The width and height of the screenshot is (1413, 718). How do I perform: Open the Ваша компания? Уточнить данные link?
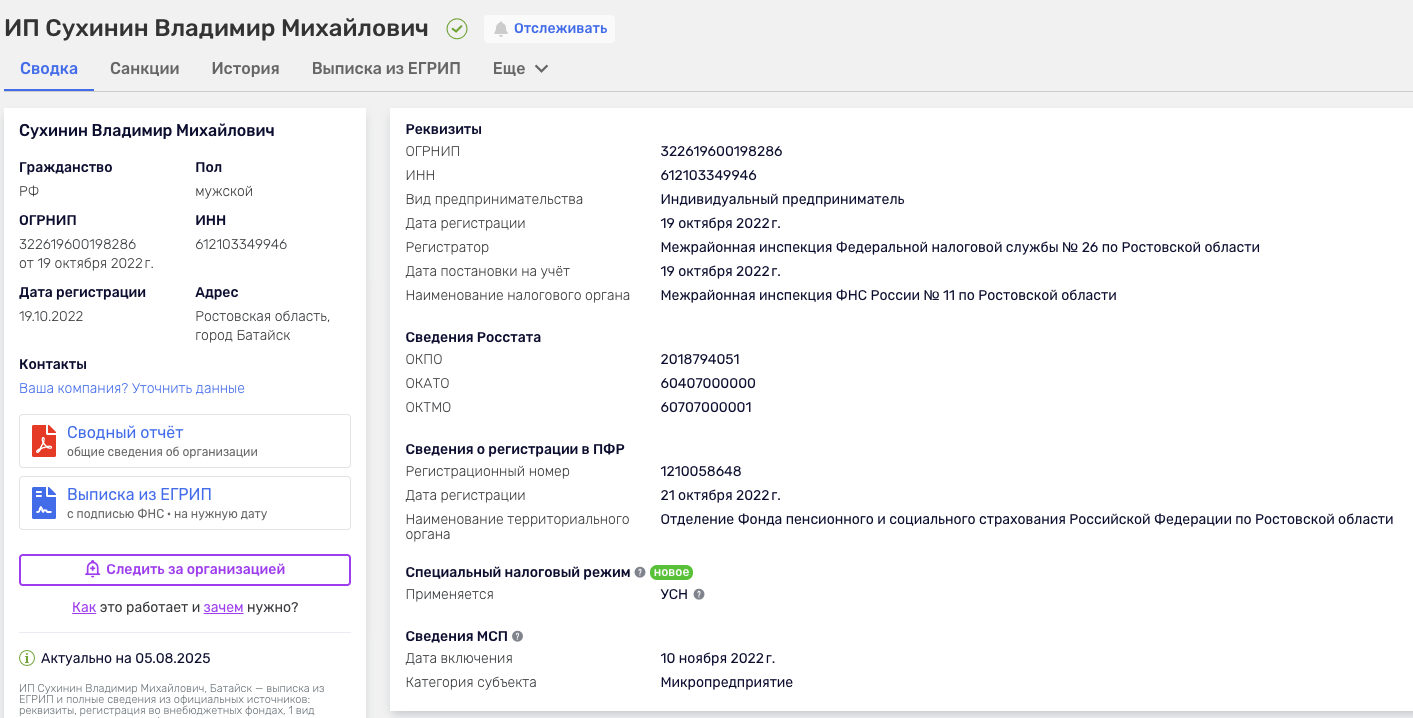pos(129,388)
